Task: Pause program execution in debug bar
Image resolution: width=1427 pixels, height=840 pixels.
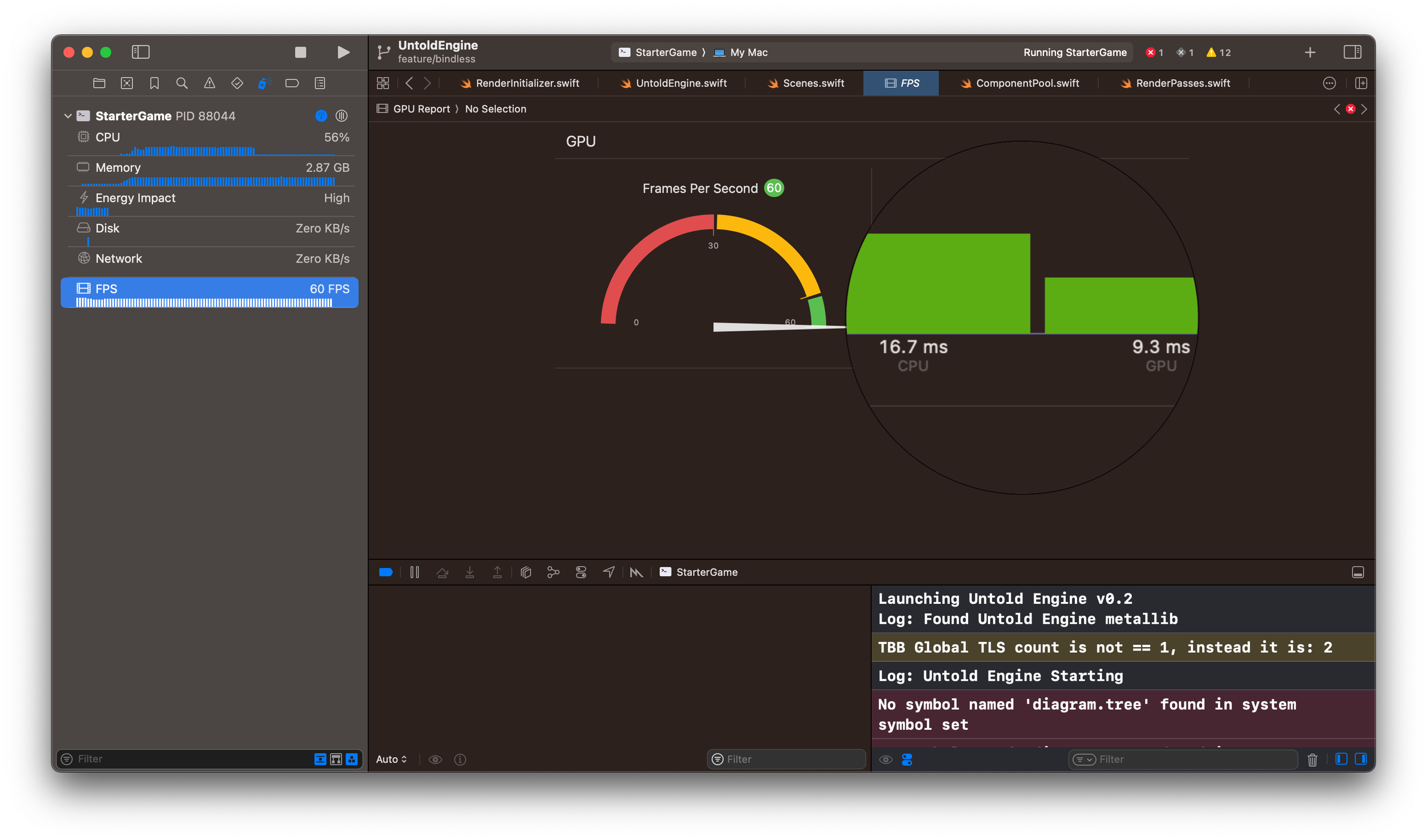Action: click(x=414, y=572)
